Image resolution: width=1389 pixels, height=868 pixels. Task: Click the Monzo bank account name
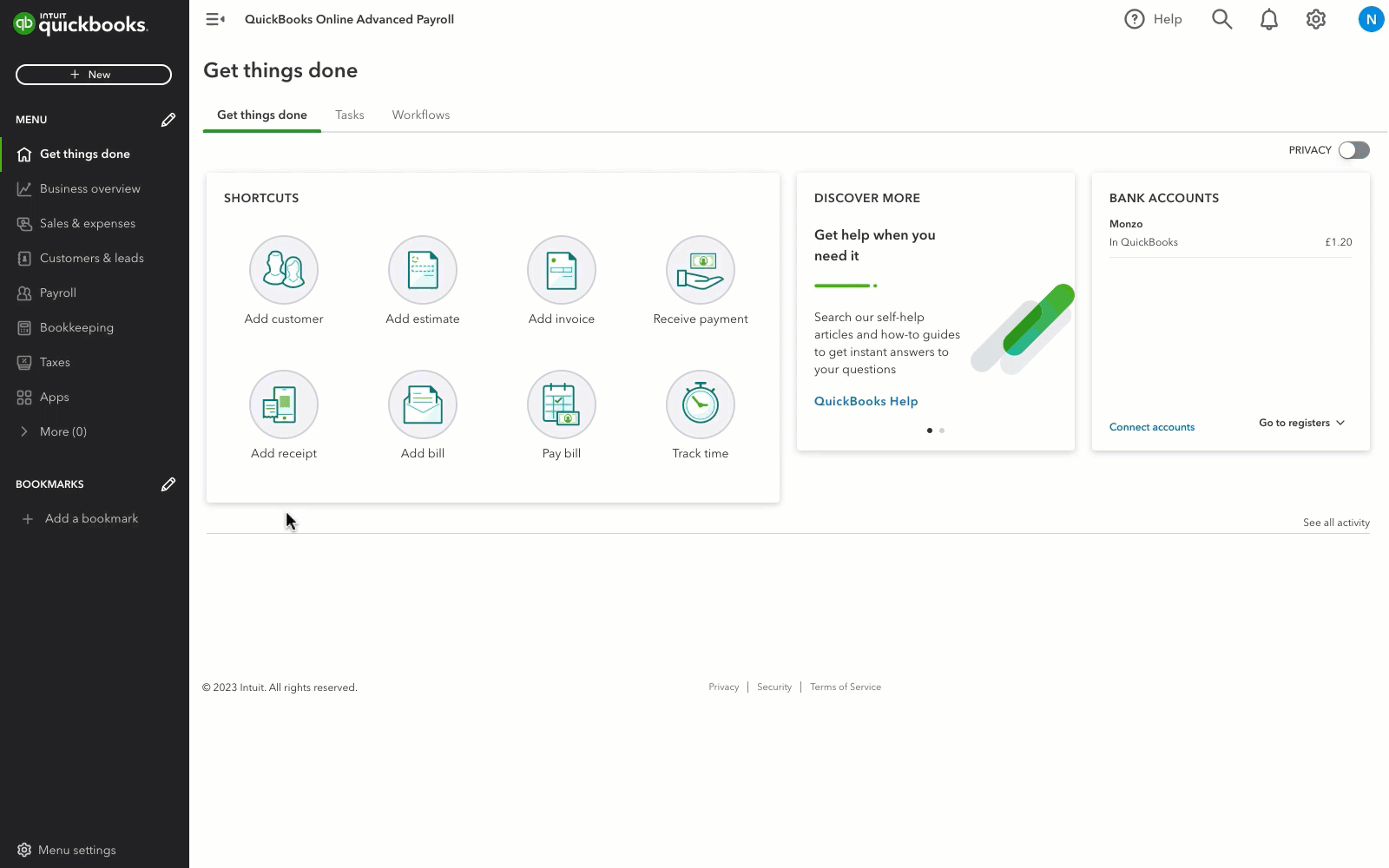pyautogui.click(x=1126, y=224)
